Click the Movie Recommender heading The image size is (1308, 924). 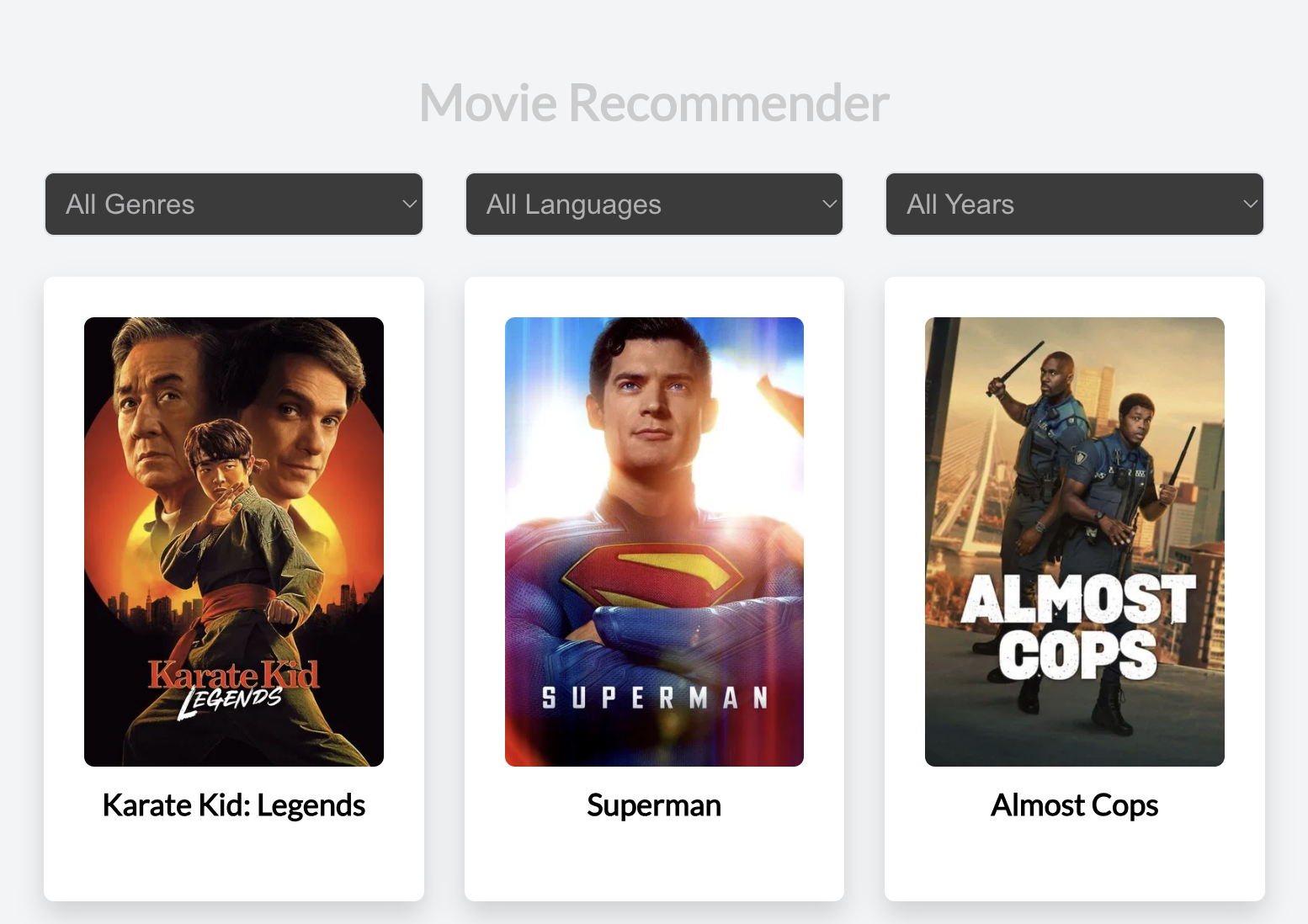click(x=654, y=103)
